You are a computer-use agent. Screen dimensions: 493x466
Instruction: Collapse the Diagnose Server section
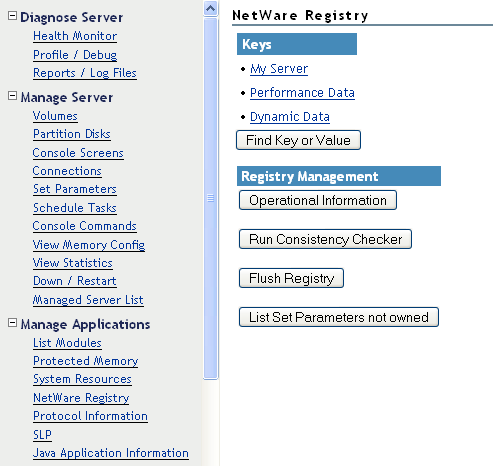pos(12,16)
